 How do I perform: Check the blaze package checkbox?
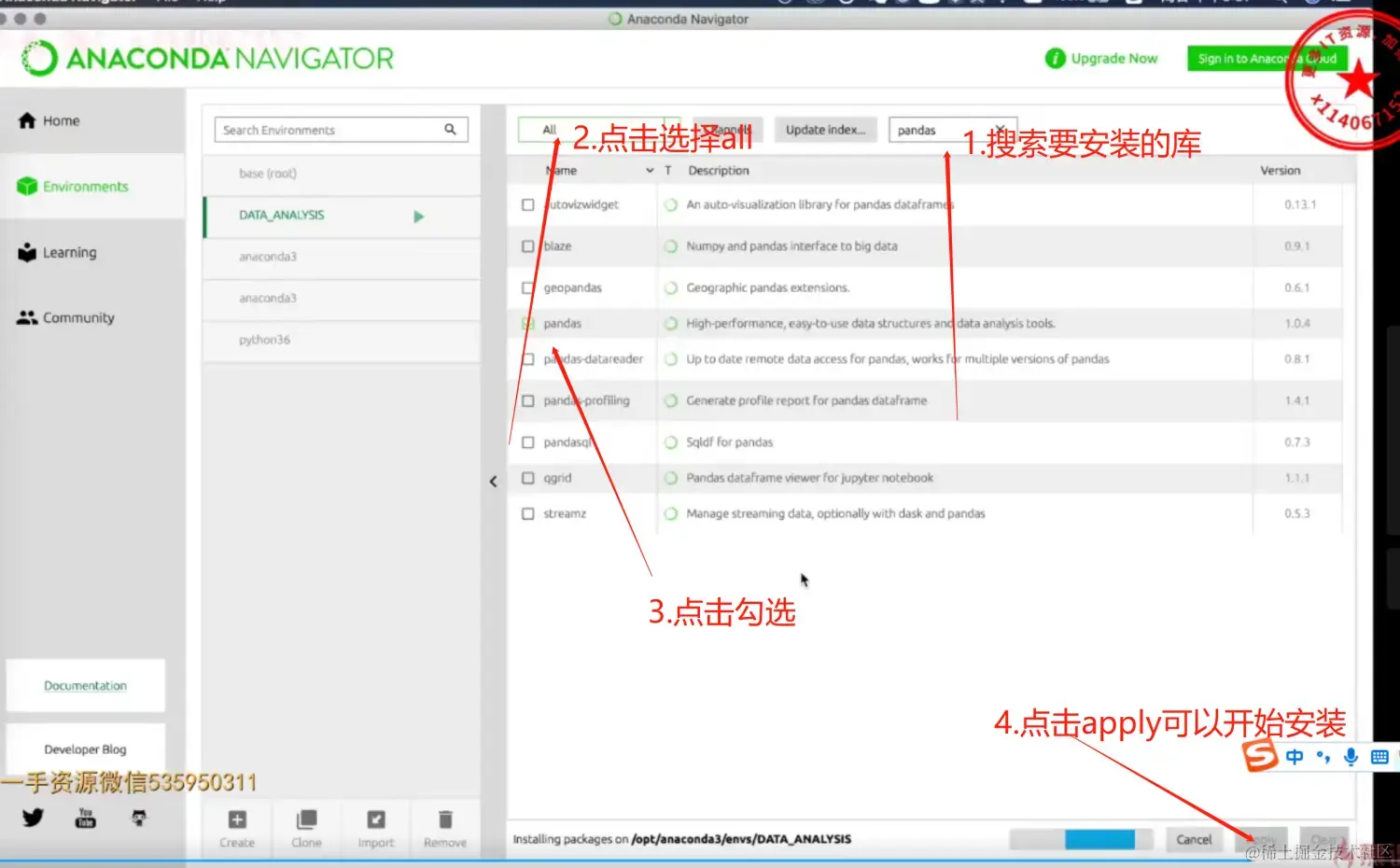point(528,246)
